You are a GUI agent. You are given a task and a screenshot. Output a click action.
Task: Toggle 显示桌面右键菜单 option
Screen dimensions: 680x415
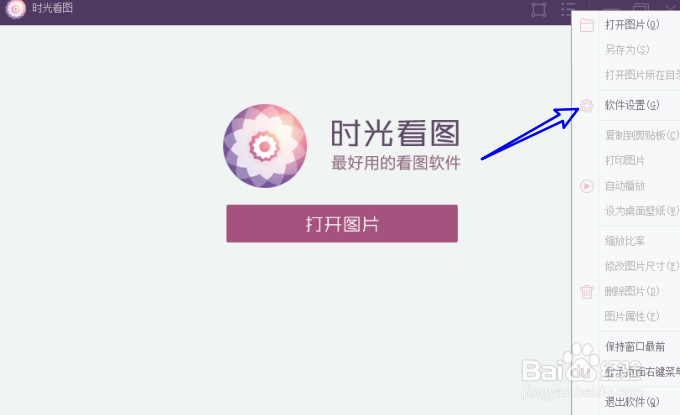(x=643, y=372)
